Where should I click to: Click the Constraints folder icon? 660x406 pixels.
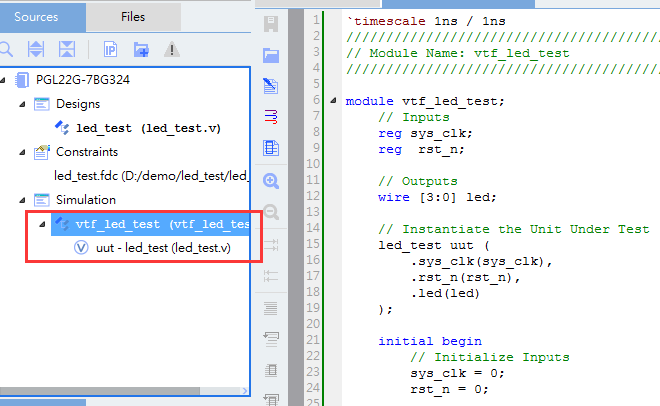(x=41, y=152)
